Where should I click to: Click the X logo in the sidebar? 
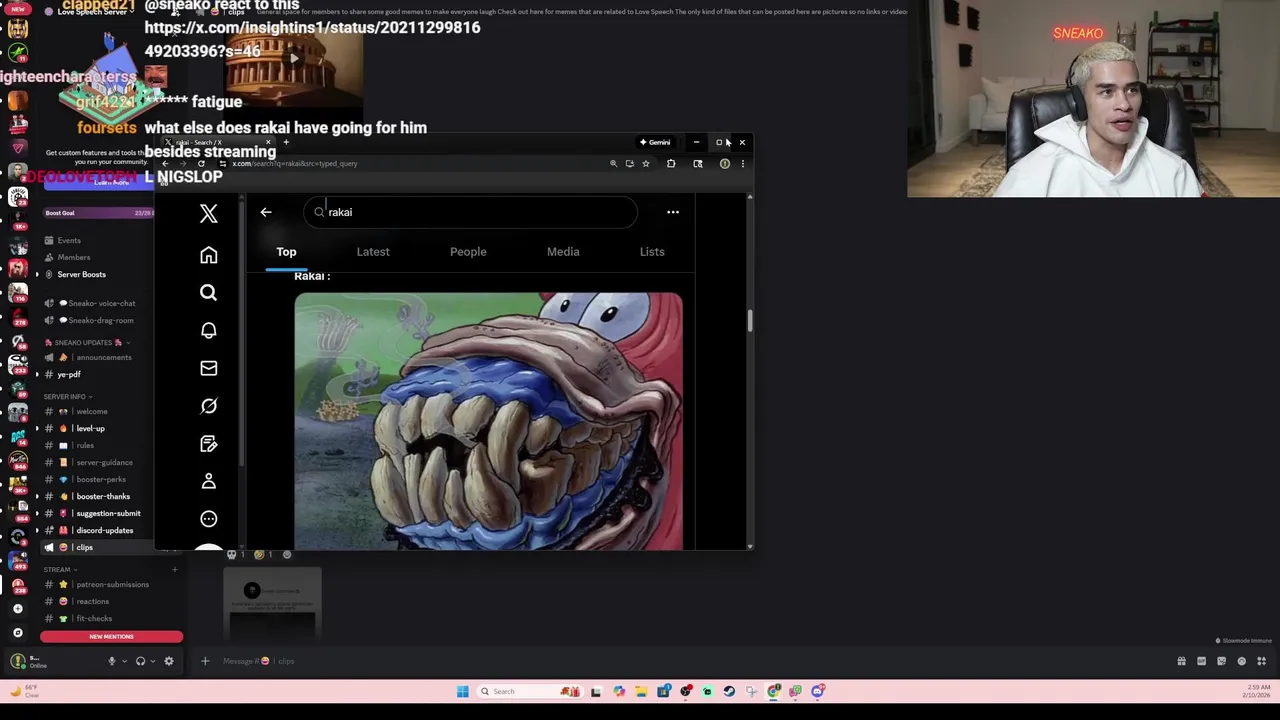pyautogui.click(x=208, y=213)
